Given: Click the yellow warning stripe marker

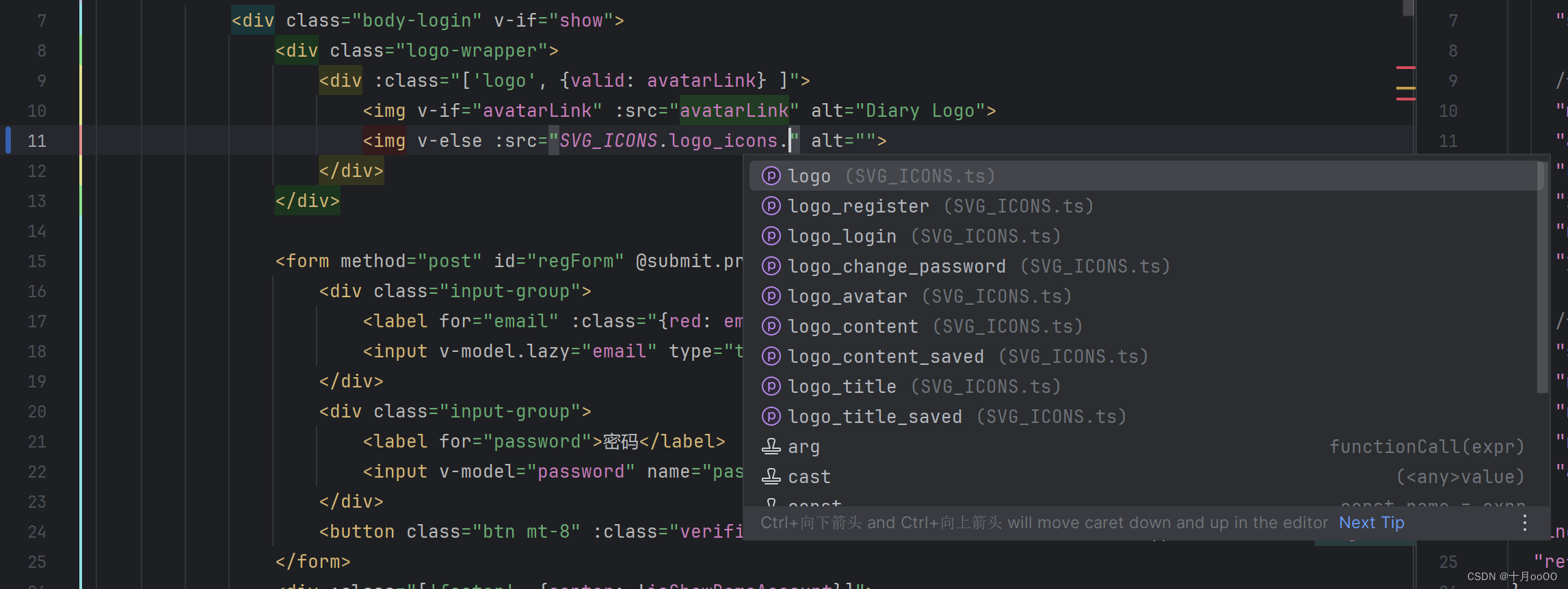Looking at the screenshot, I should 1406,88.
